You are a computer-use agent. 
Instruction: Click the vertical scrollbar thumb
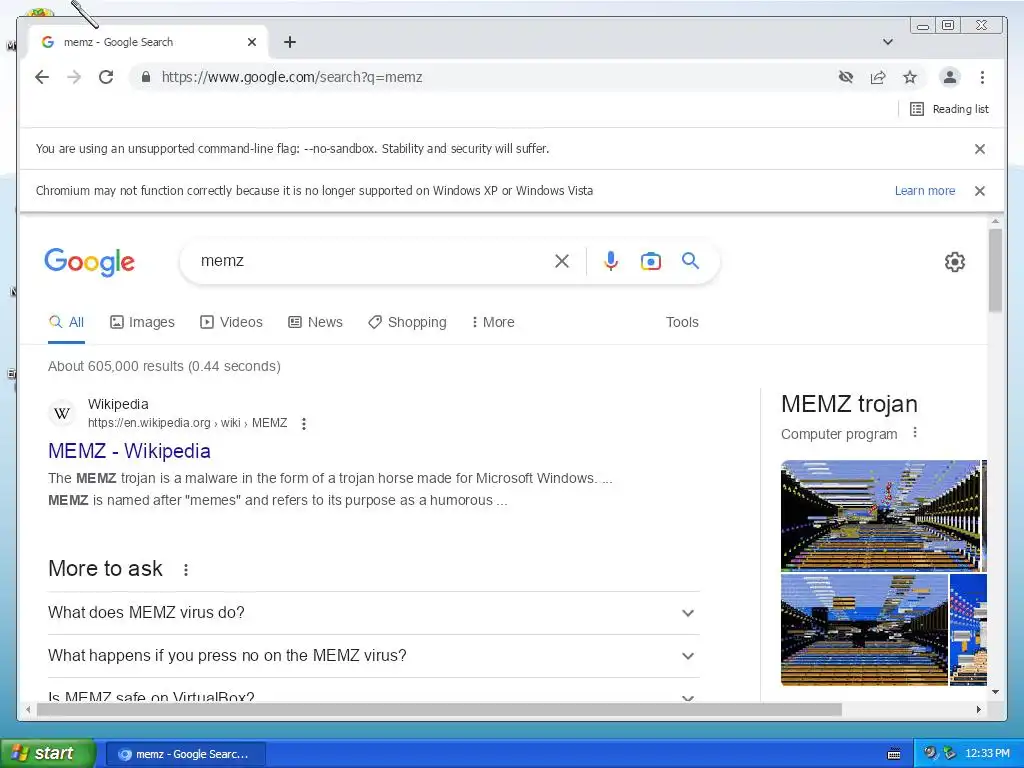995,270
